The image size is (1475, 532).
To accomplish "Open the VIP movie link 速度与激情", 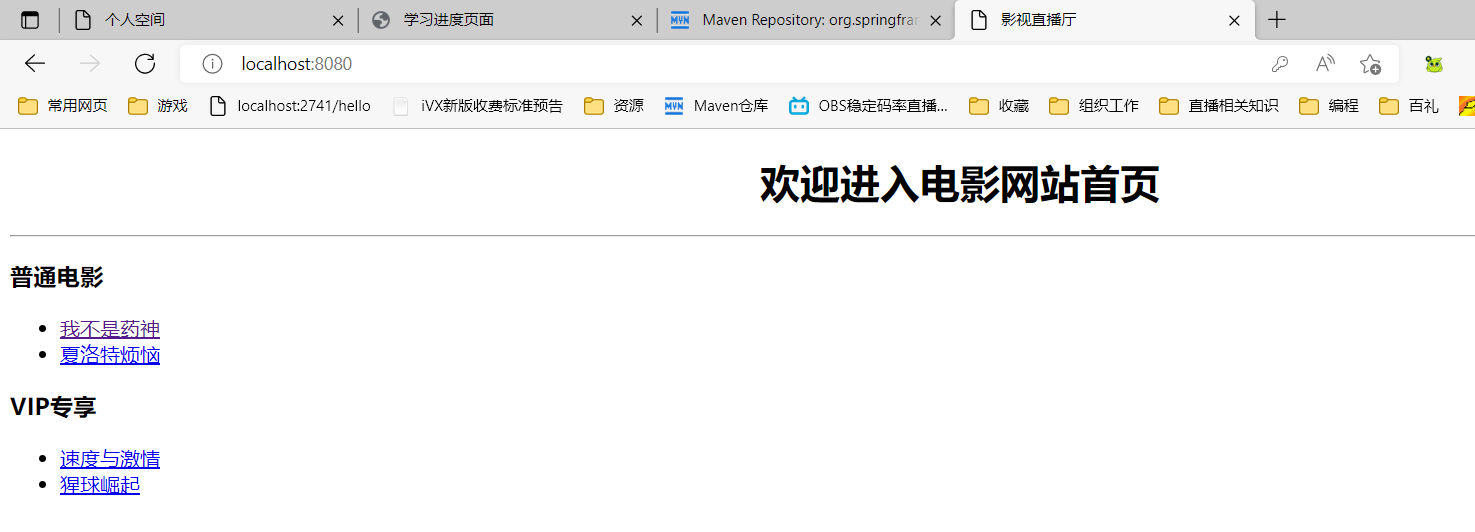I will pos(110,459).
